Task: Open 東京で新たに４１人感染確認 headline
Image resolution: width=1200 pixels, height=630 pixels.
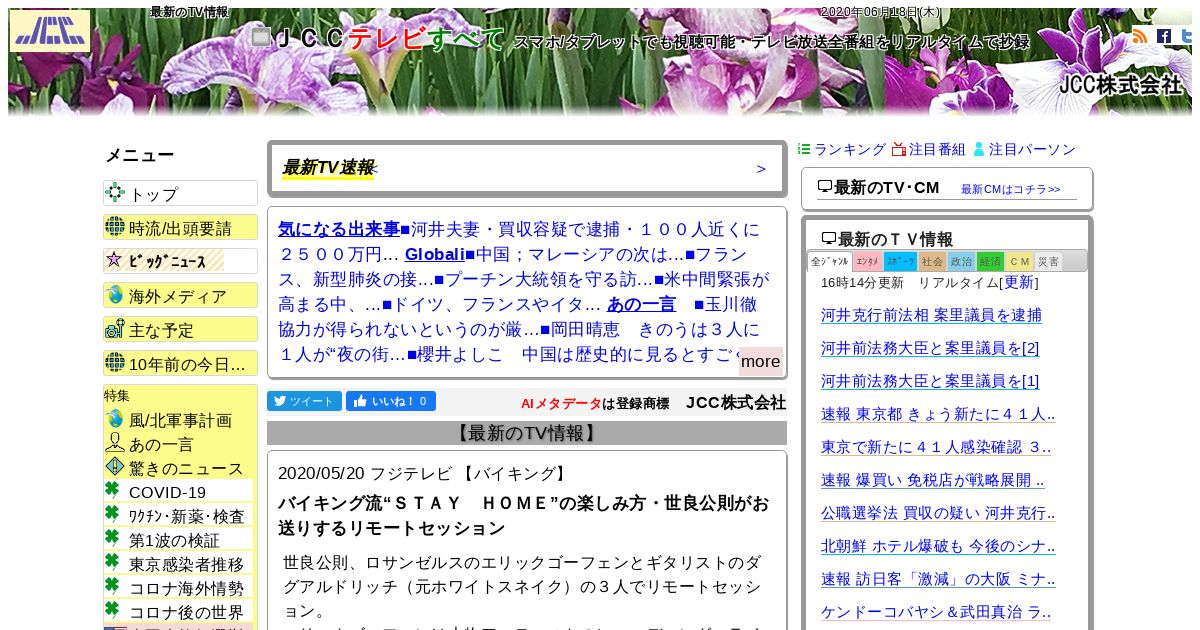Action: 936,447
